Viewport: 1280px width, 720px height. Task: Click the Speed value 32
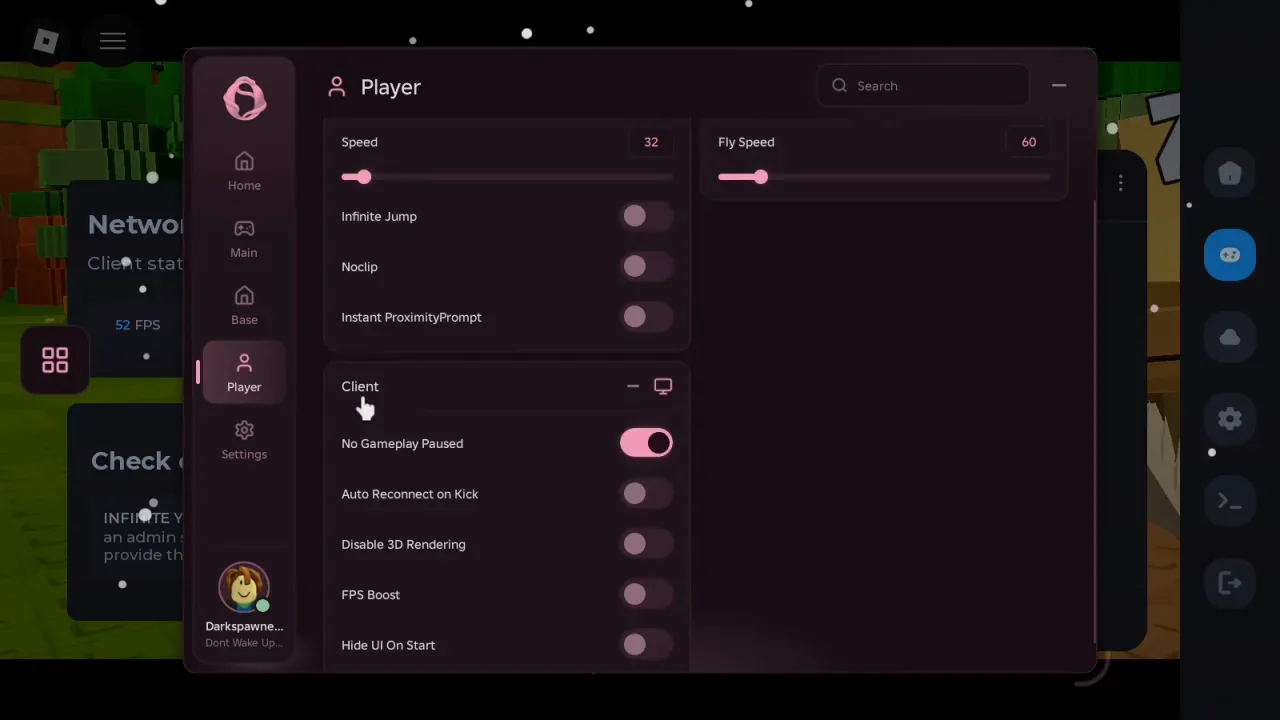[651, 142]
